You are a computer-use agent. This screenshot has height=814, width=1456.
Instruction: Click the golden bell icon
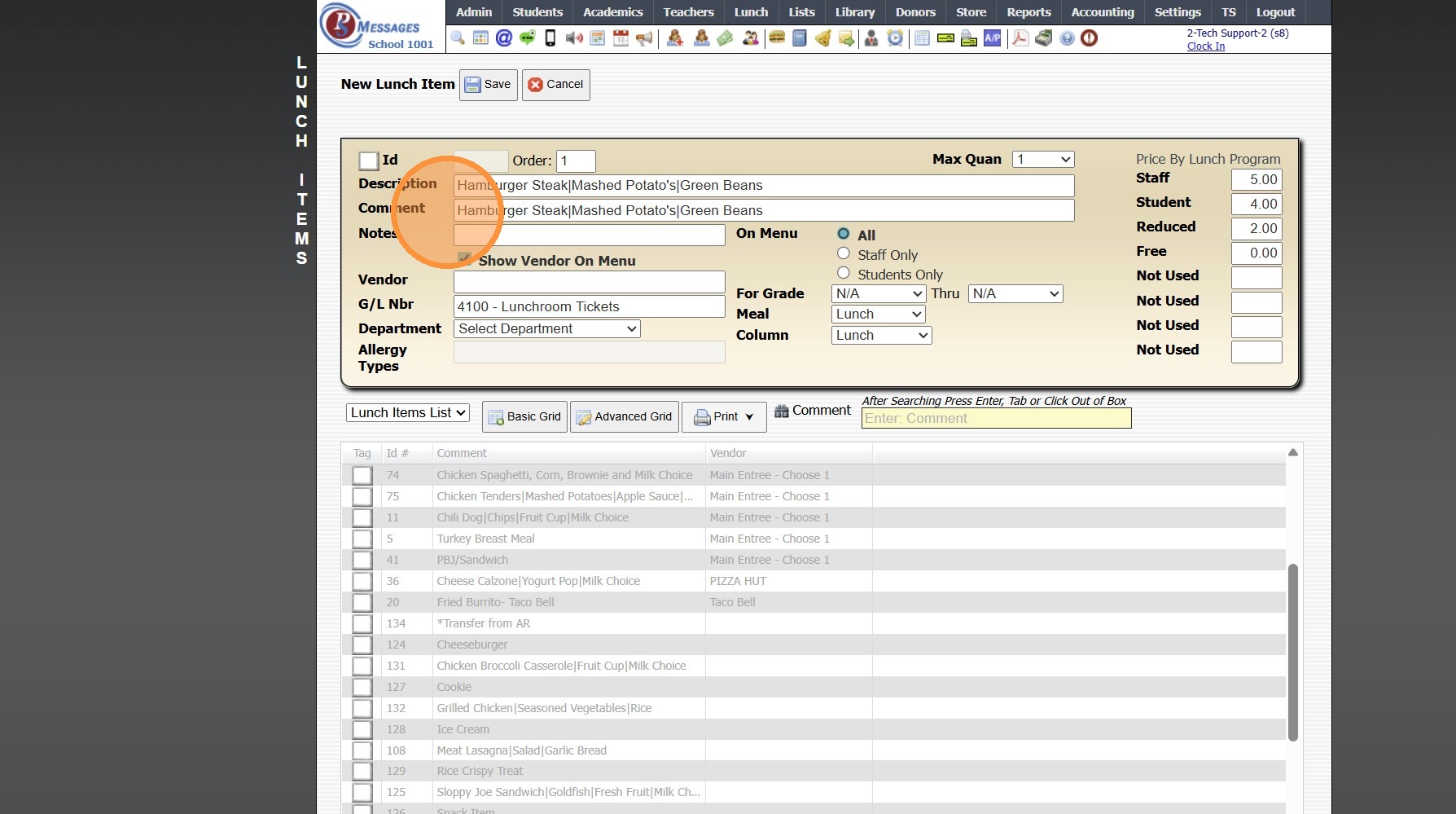pyautogui.click(x=823, y=38)
